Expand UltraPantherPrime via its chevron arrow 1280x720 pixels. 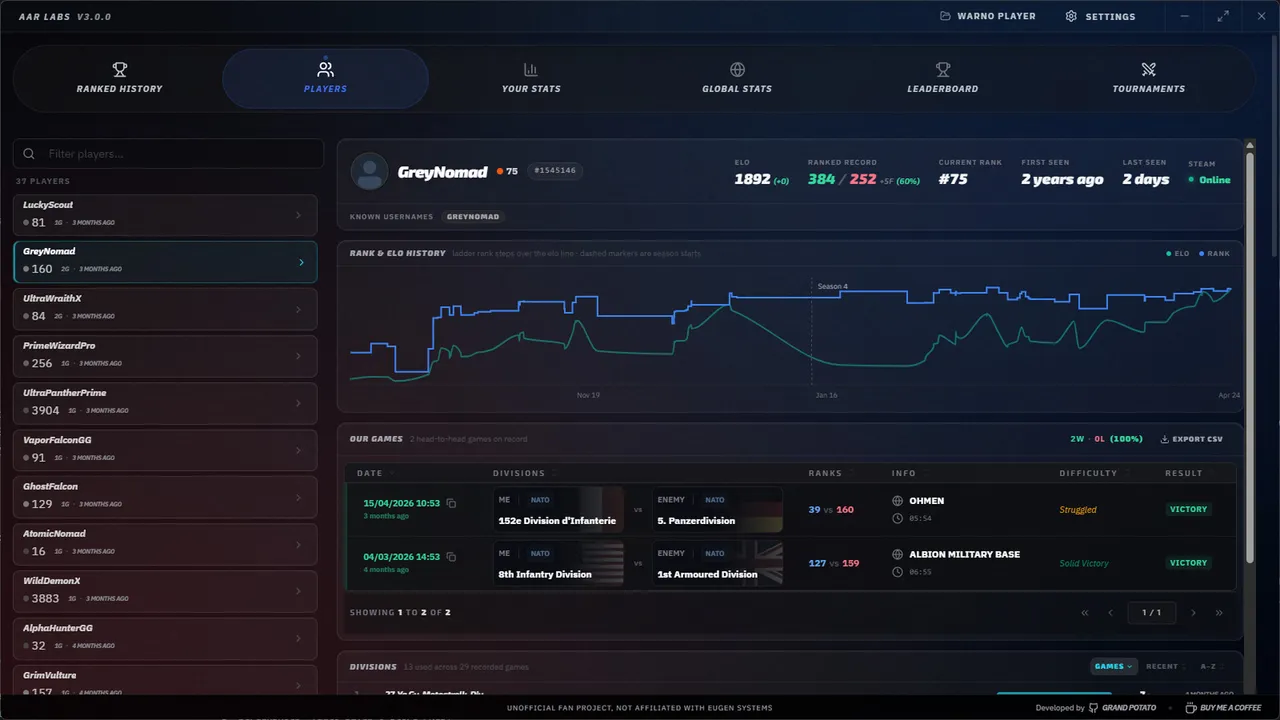[299, 404]
